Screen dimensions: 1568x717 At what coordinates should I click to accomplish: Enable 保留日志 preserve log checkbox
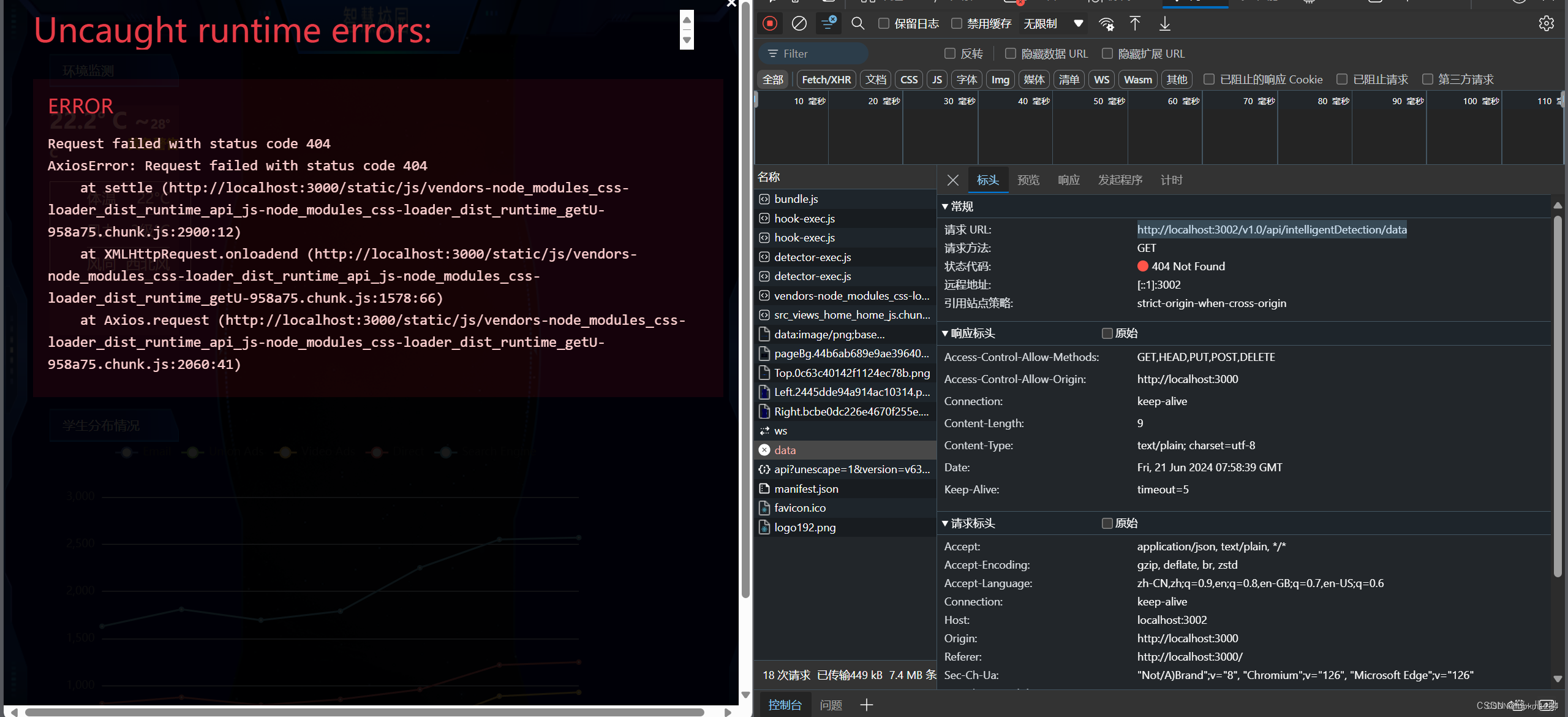pos(884,23)
